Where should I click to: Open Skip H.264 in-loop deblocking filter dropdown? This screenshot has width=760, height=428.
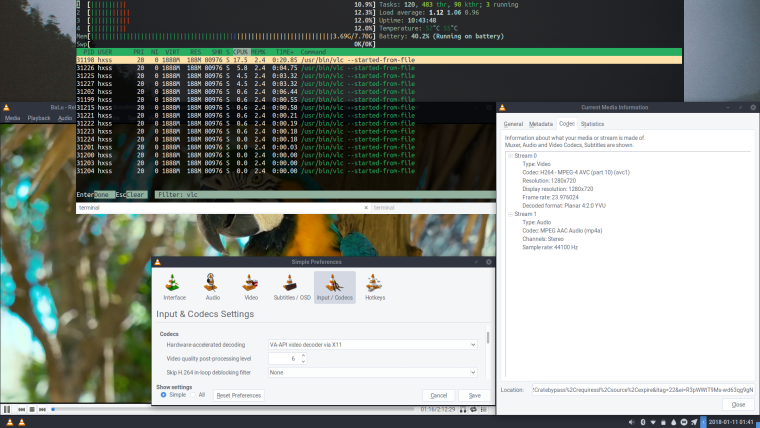[373, 372]
